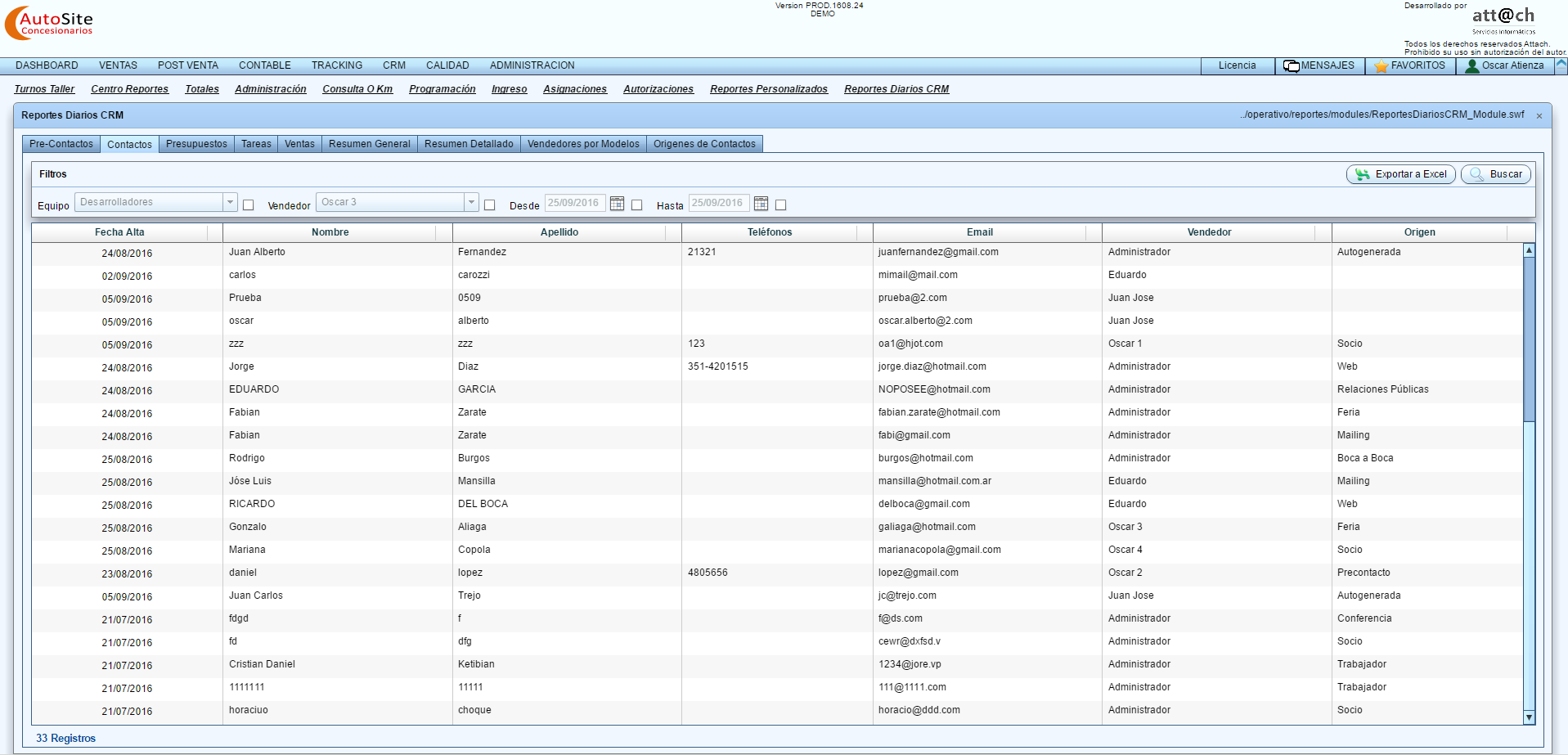The image size is (1568, 755).
Task: Expand the Vendedor Oscar 3 dropdown
Action: [471, 202]
